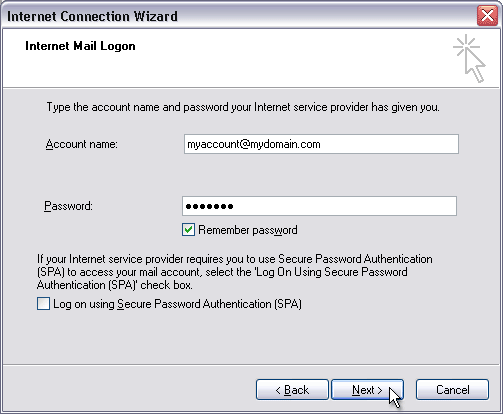Click the '(SPA) to access your mail account' line
Screen dimensions: 503x414
pyautogui.click(x=222, y=272)
